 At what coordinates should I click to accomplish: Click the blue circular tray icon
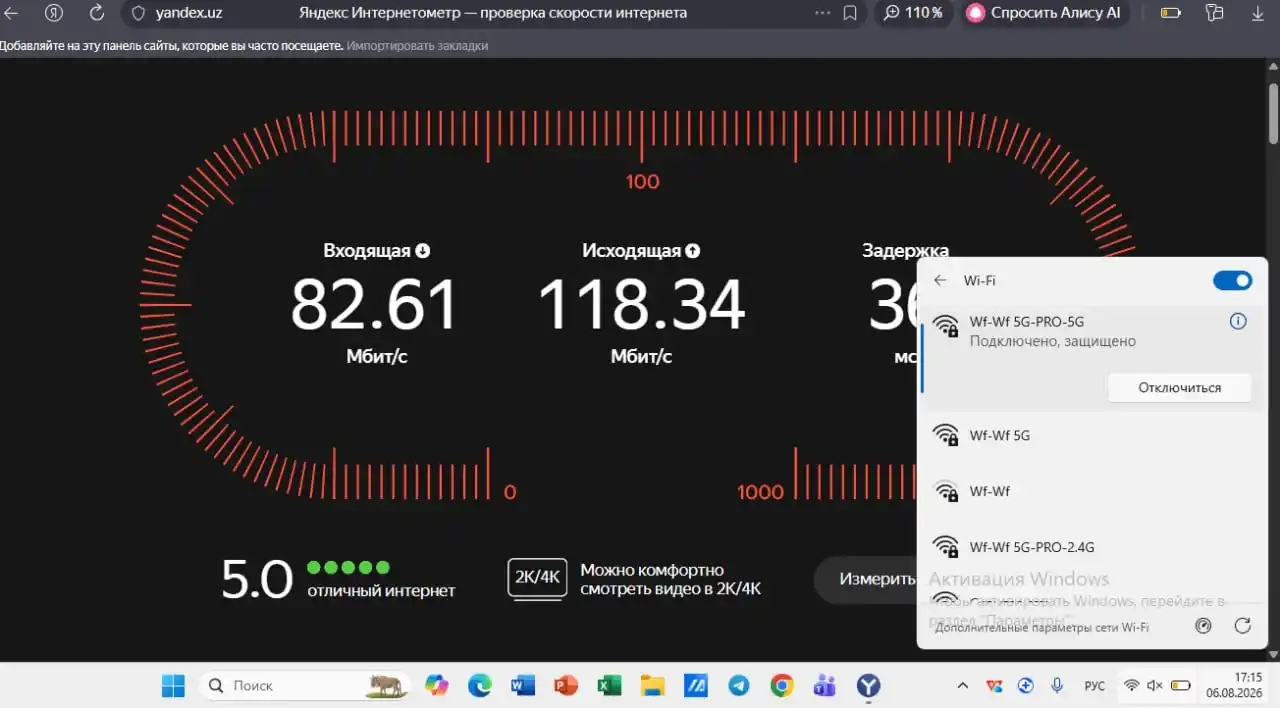(x=1025, y=685)
